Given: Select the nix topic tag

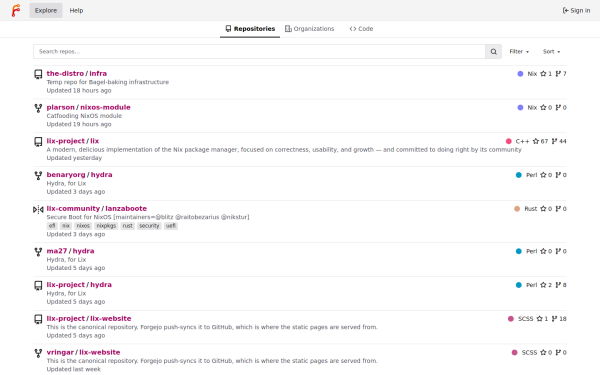Looking at the screenshot, I should point(66,226).
